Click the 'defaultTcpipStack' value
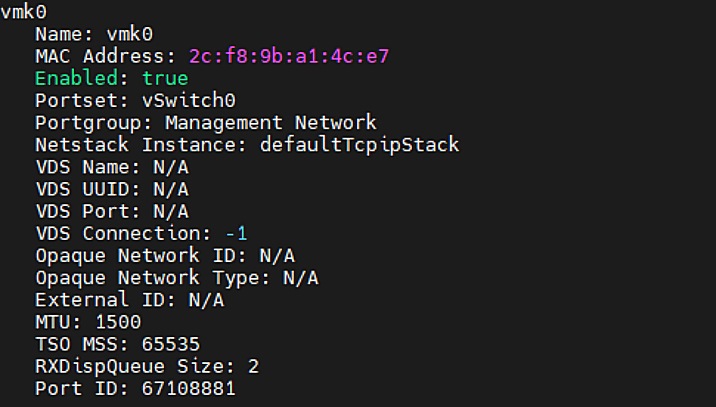 359,144
